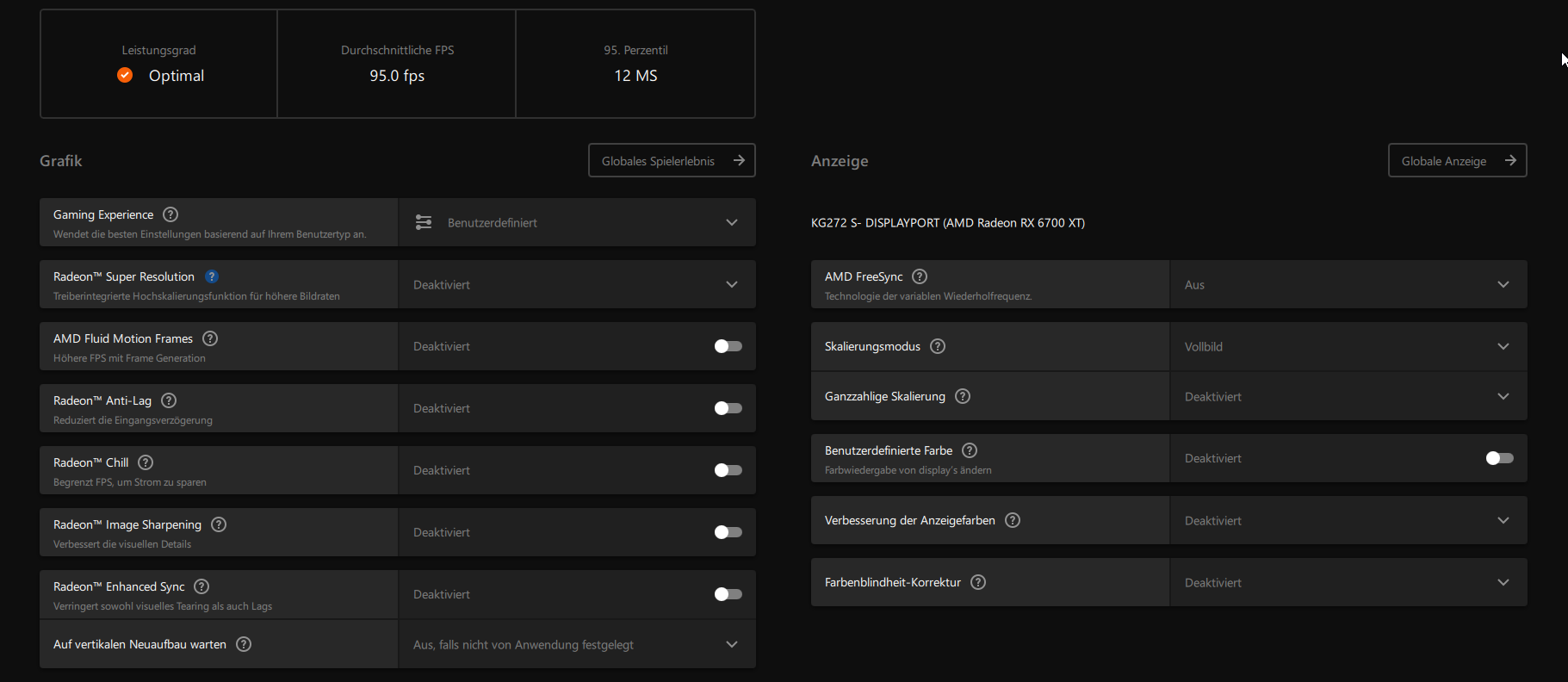Click the Optimal Leistungsgrad status tile
This screenshot has height=682, width=1568.
point(159,64)
